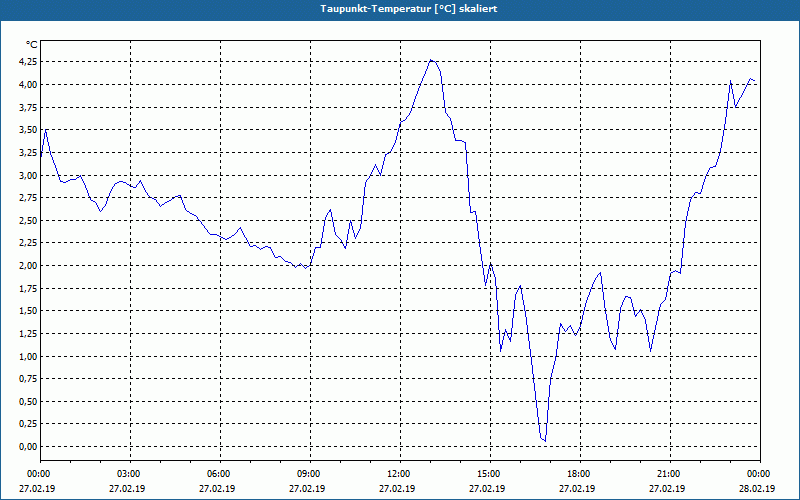Click the 28.02.19 date label
This screenshot has width=800, height=500.
[757, 488]
